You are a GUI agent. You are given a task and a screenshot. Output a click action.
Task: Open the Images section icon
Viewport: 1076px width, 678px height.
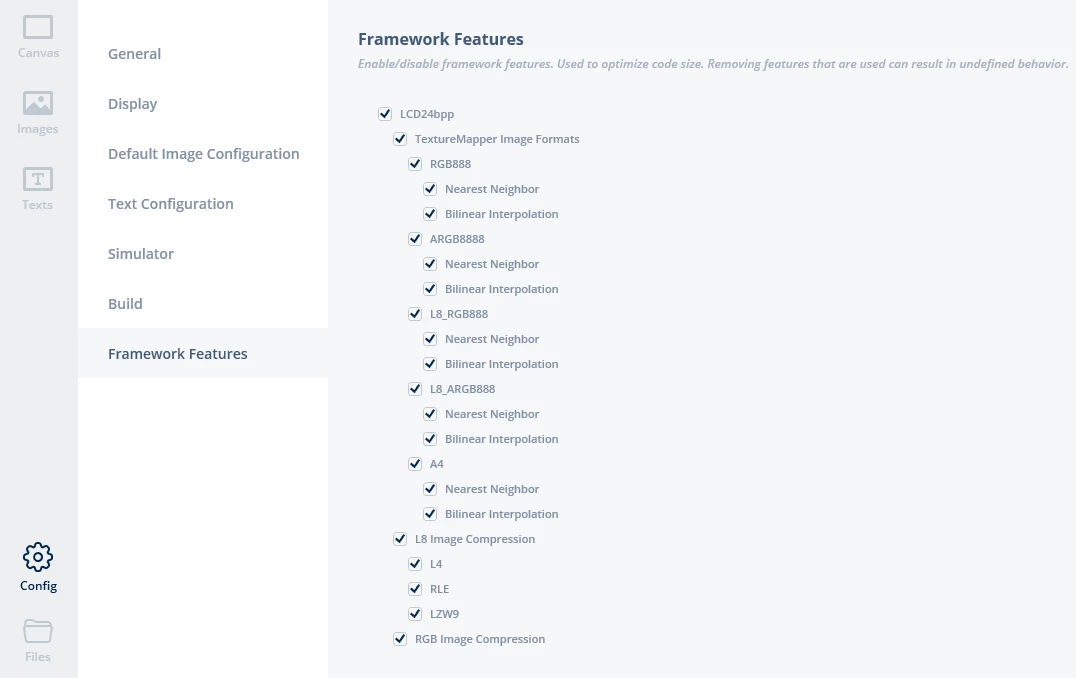click(38, 104)
